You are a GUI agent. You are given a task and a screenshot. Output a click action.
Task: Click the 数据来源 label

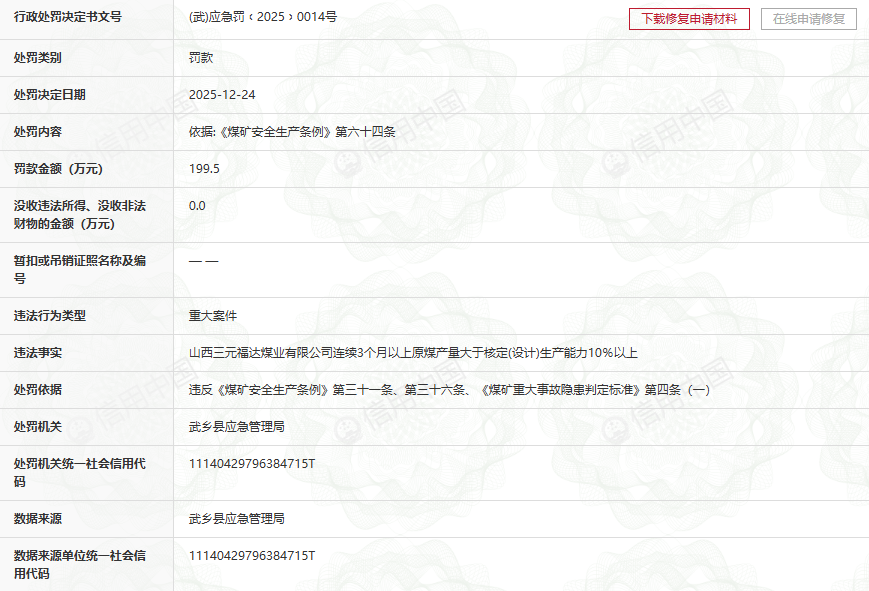(38, 519)
